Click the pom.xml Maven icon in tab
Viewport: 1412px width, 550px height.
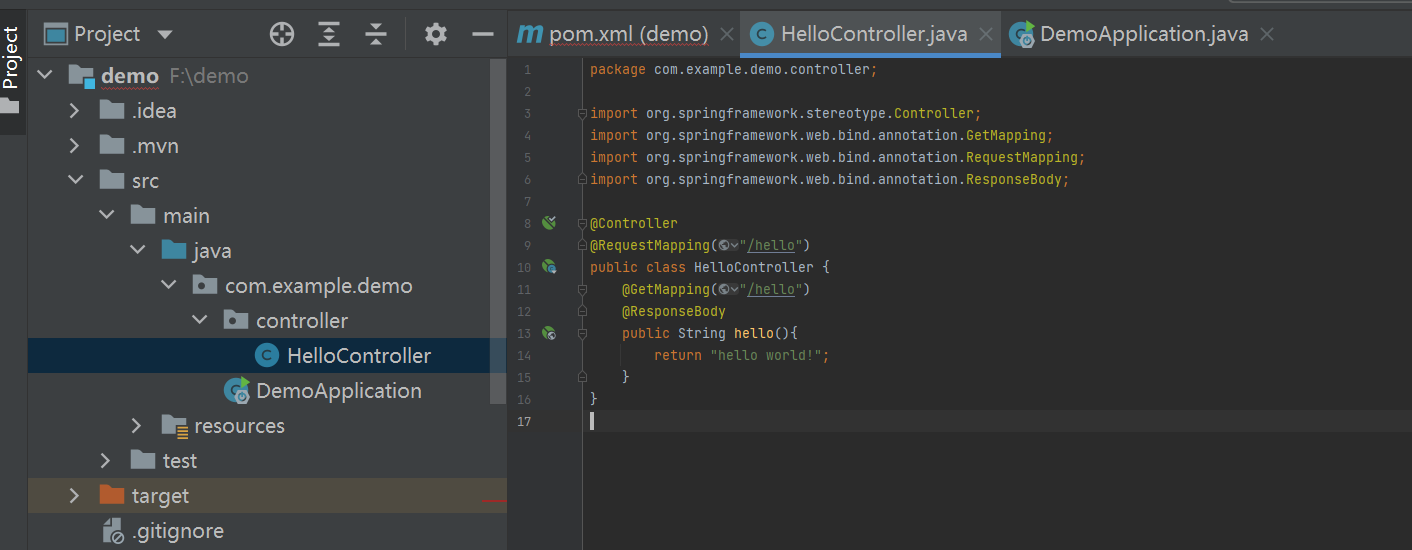coord(529,35)
